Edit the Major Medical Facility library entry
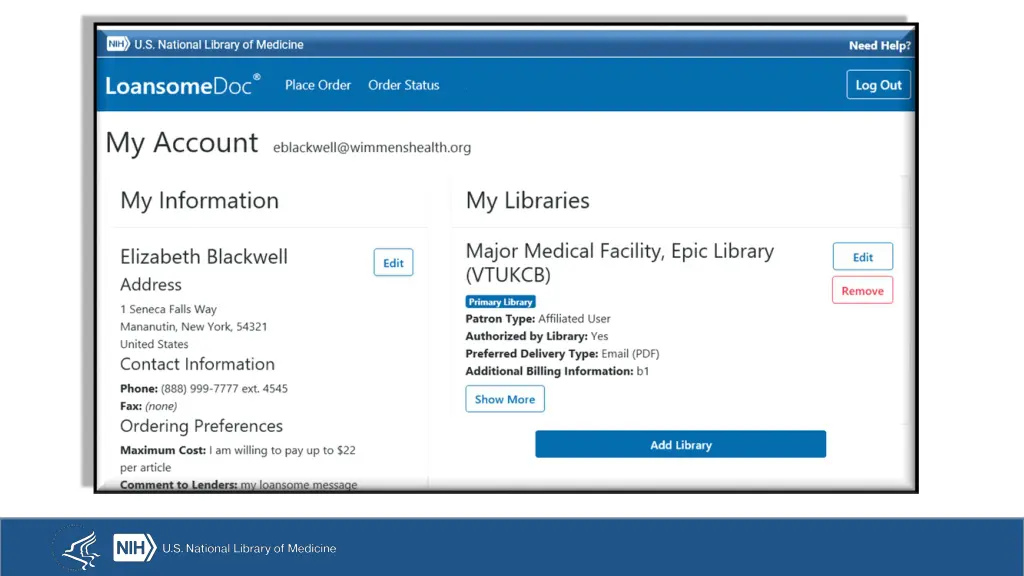Image resolution: width=1024 pixels, height=576 pixels. (x=862, y=257)
